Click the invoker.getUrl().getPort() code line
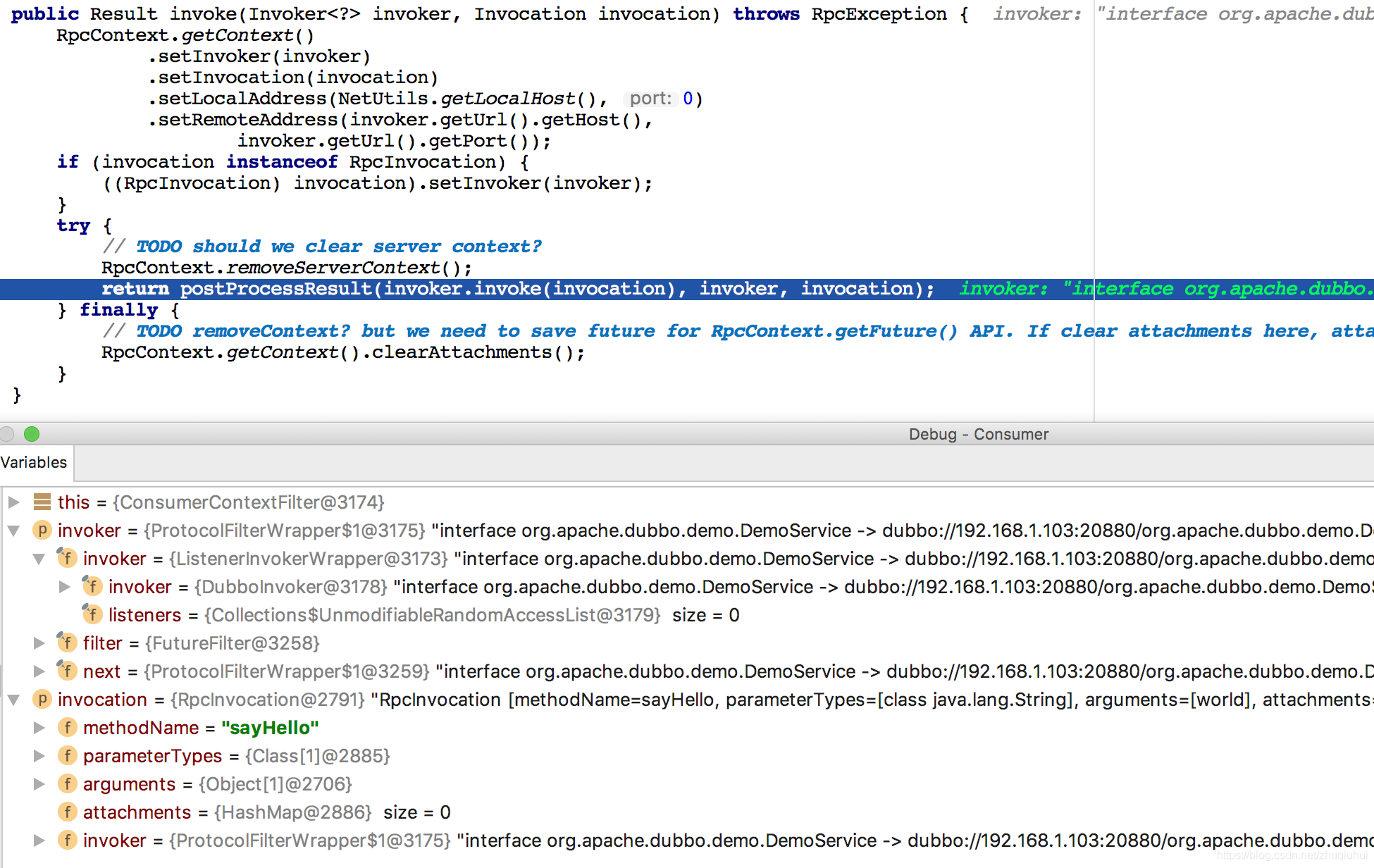 click(x=395, y=141)
